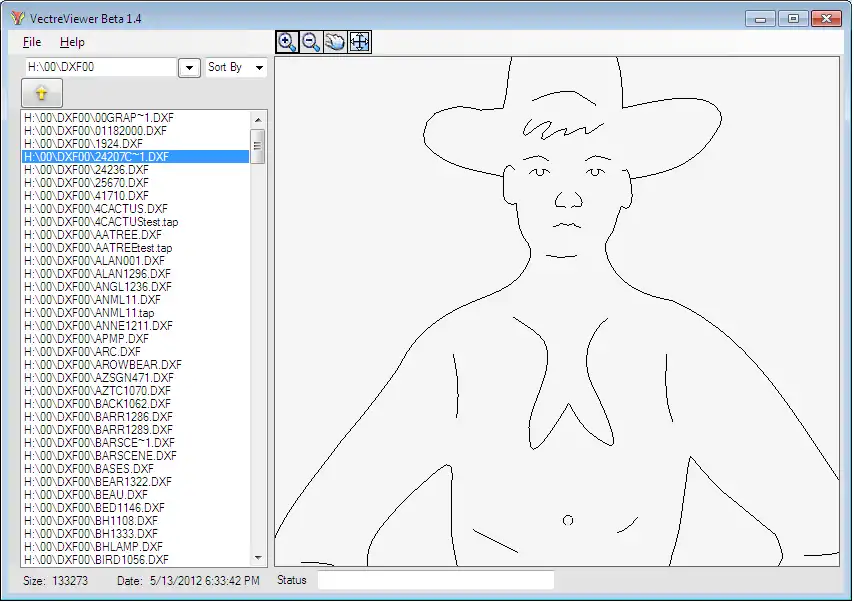Click the file list scroll down arrow

pyautogui.click(x=258, y=558)
